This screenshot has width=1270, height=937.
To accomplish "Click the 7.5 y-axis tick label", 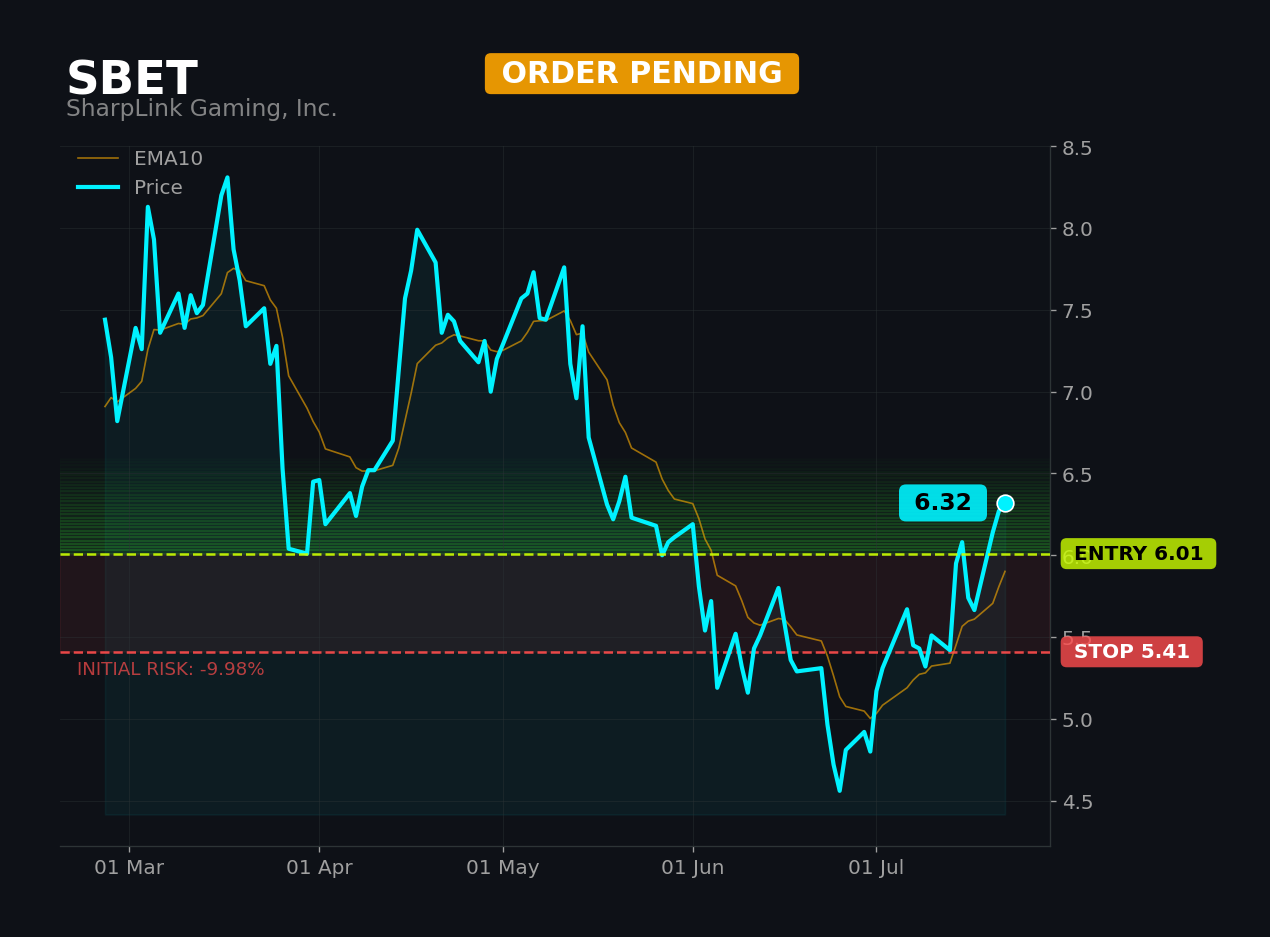I will [1078, 311].
